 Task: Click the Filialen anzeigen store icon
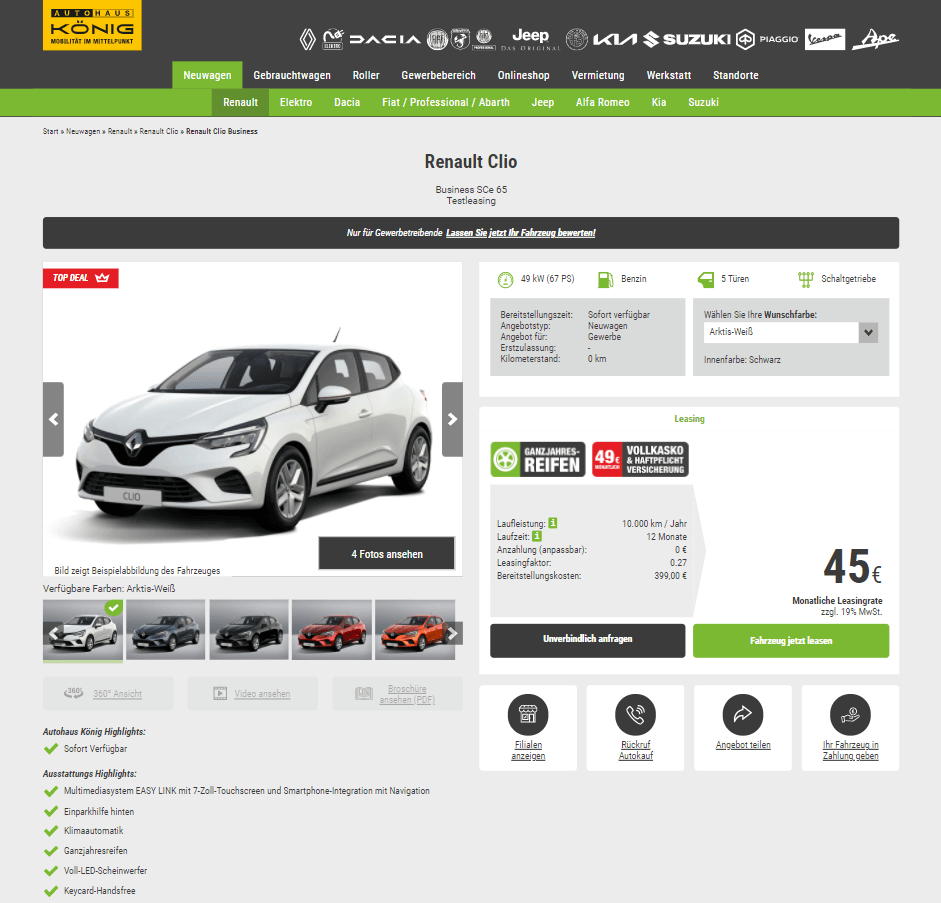click(x=528, y=715)
